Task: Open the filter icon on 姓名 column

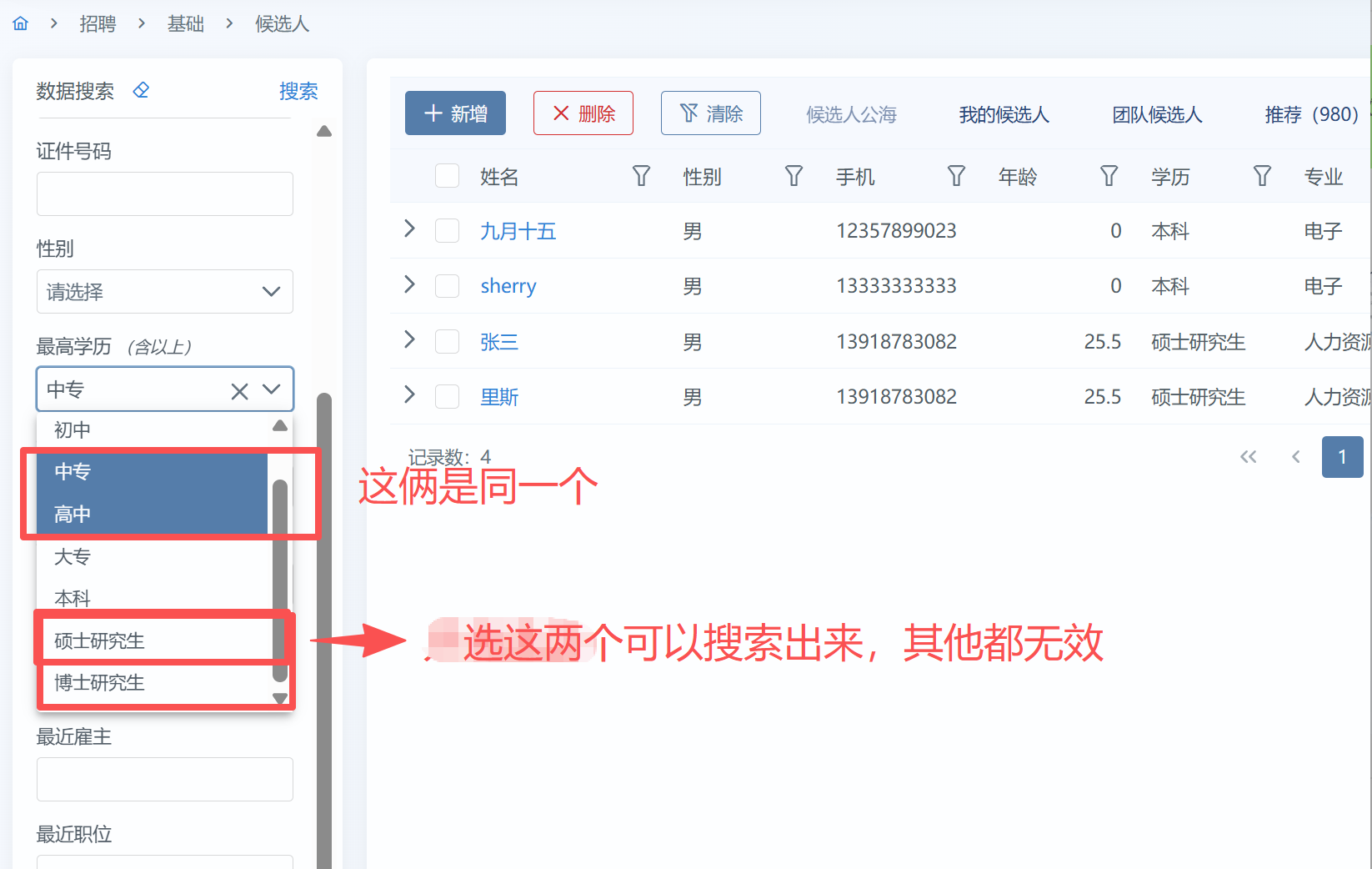Action: click(641, 176)
